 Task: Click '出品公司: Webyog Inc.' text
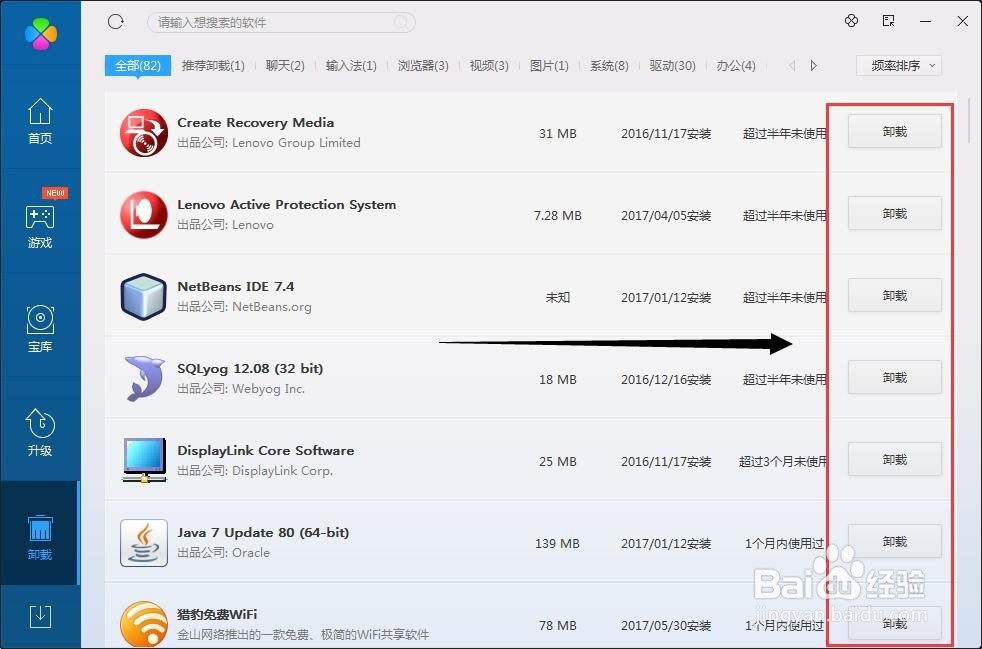[x=241, y=389]
